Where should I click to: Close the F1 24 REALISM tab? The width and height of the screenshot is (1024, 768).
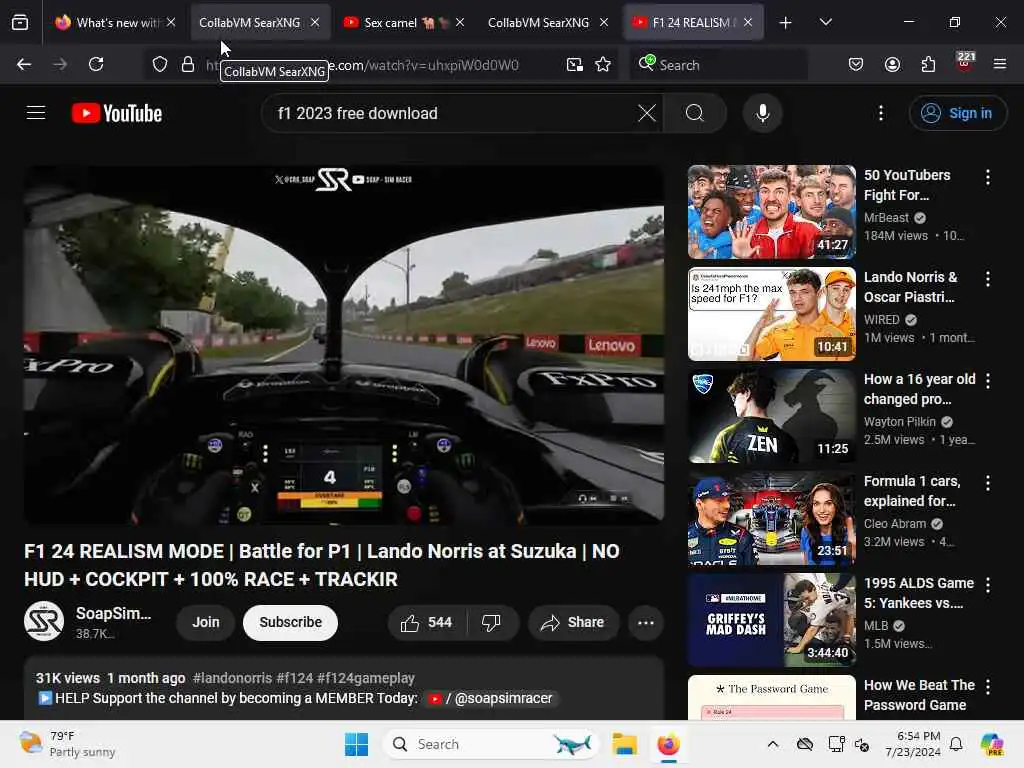click(x=748, y=22)
